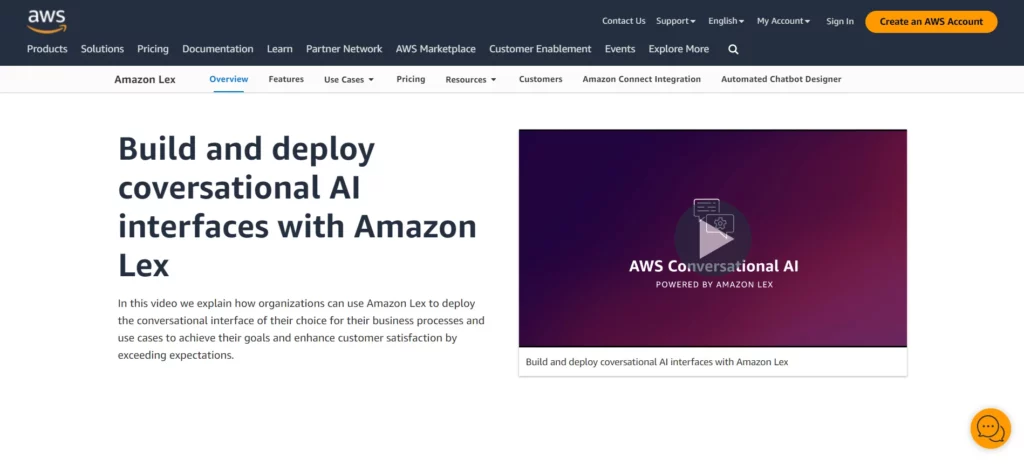Expand the Support dropdown
Viewport: 1024px width, 465px height.
[x=675, y=21]
